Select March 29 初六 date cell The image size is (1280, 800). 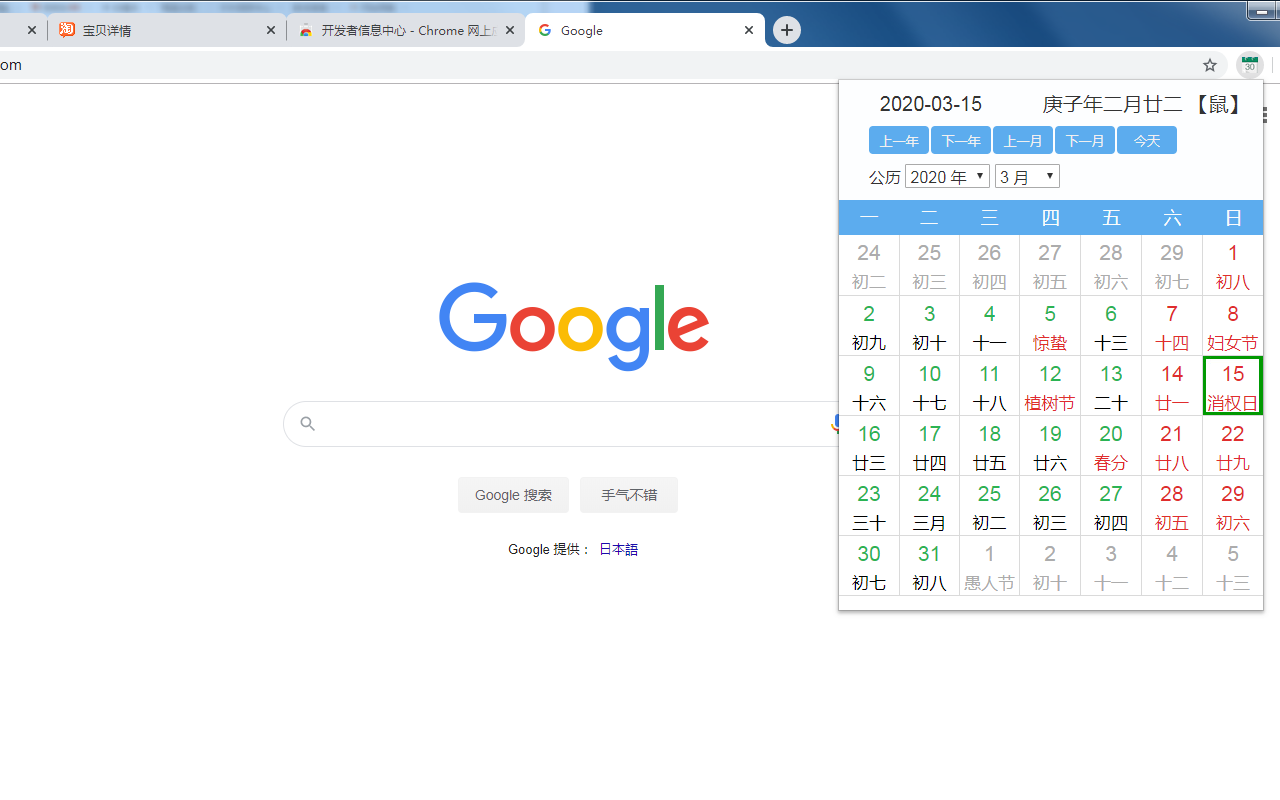1233,506
